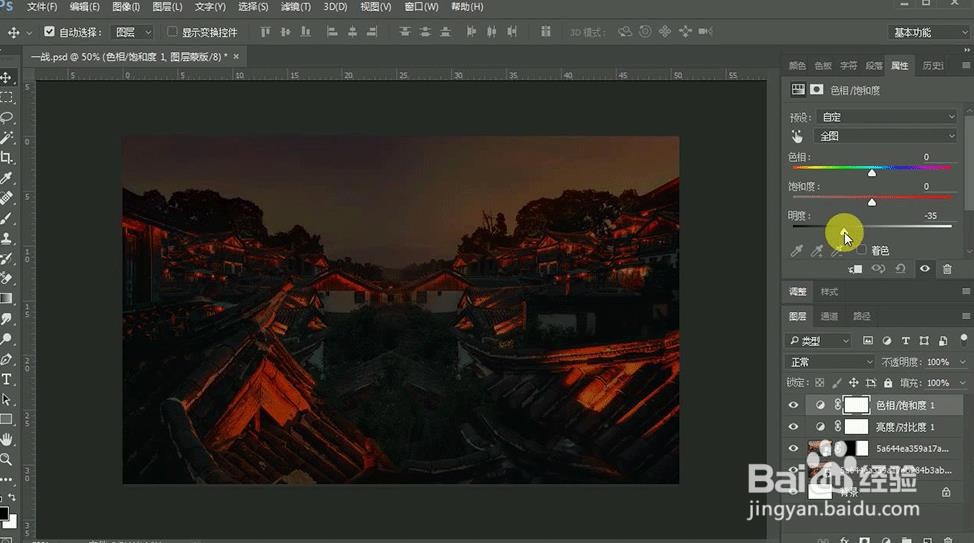
Task: Select the Pen tool
Action: pyautogui.click(x=6, y=359)
